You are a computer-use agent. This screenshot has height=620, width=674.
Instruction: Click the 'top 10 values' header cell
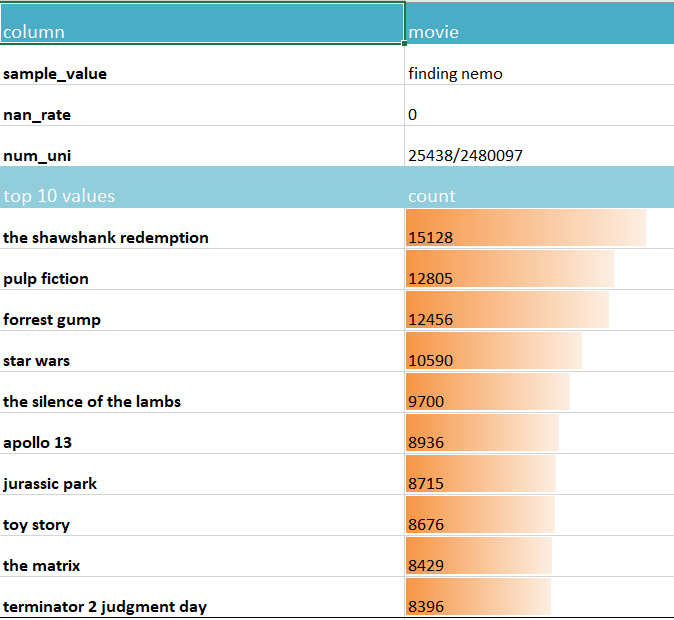[x=202, y=187]
